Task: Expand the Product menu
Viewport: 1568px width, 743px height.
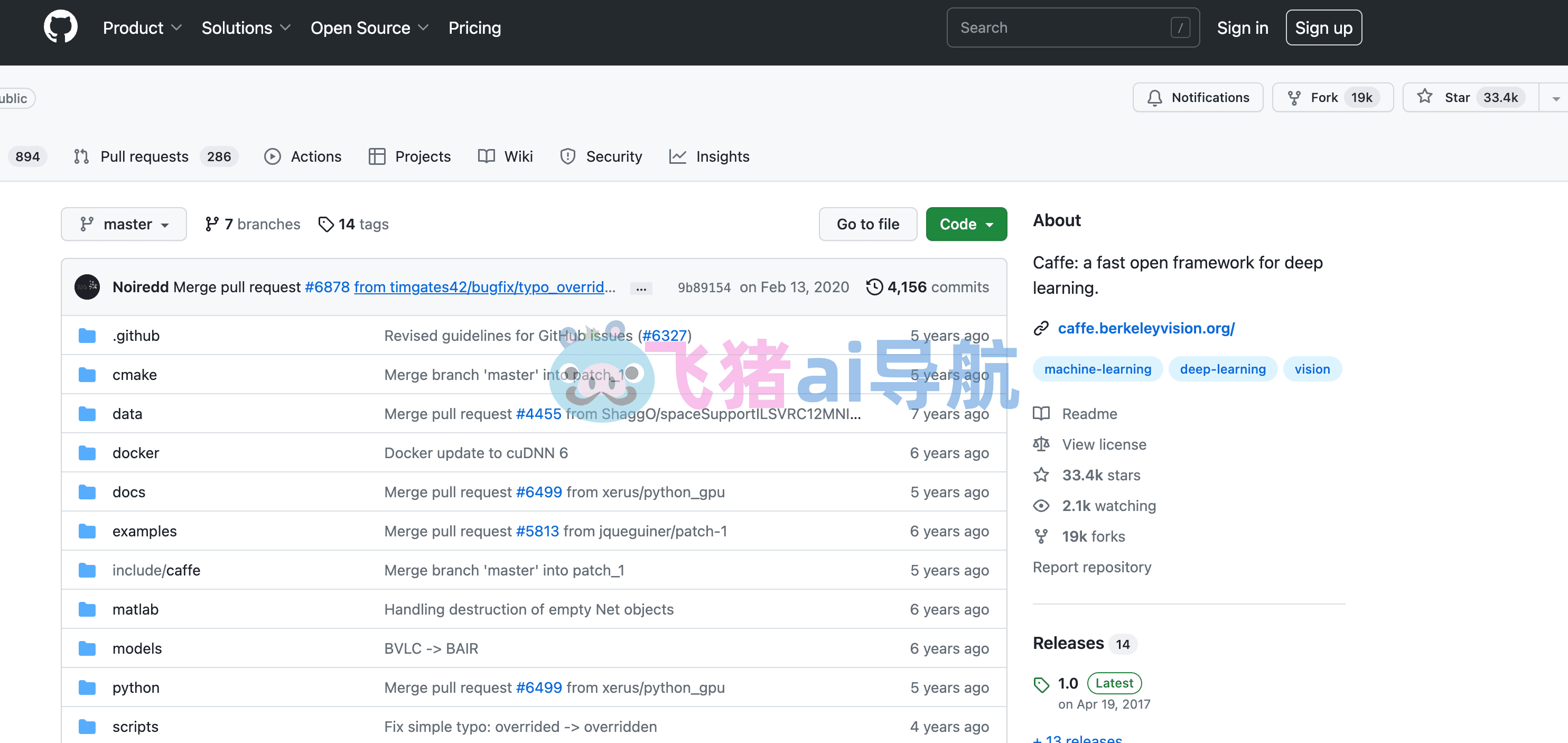Action: coord(142,28)
